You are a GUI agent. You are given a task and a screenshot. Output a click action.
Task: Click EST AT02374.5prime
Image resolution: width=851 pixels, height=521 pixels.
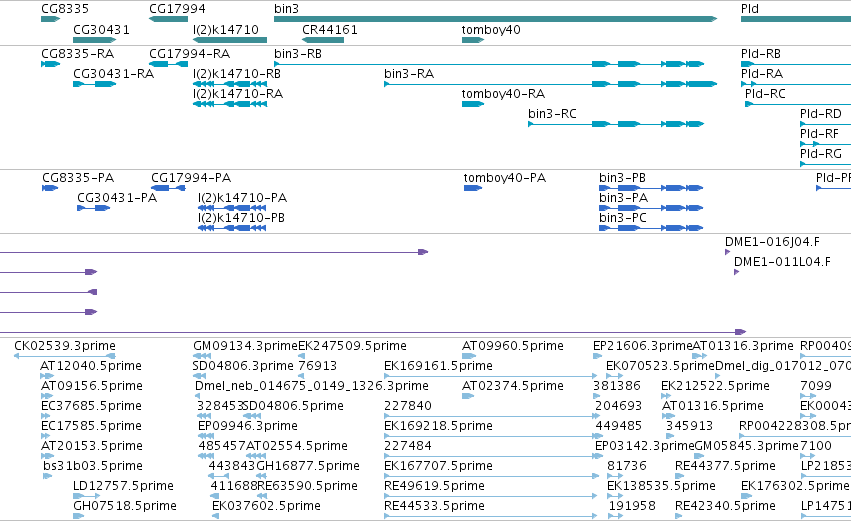512,386
